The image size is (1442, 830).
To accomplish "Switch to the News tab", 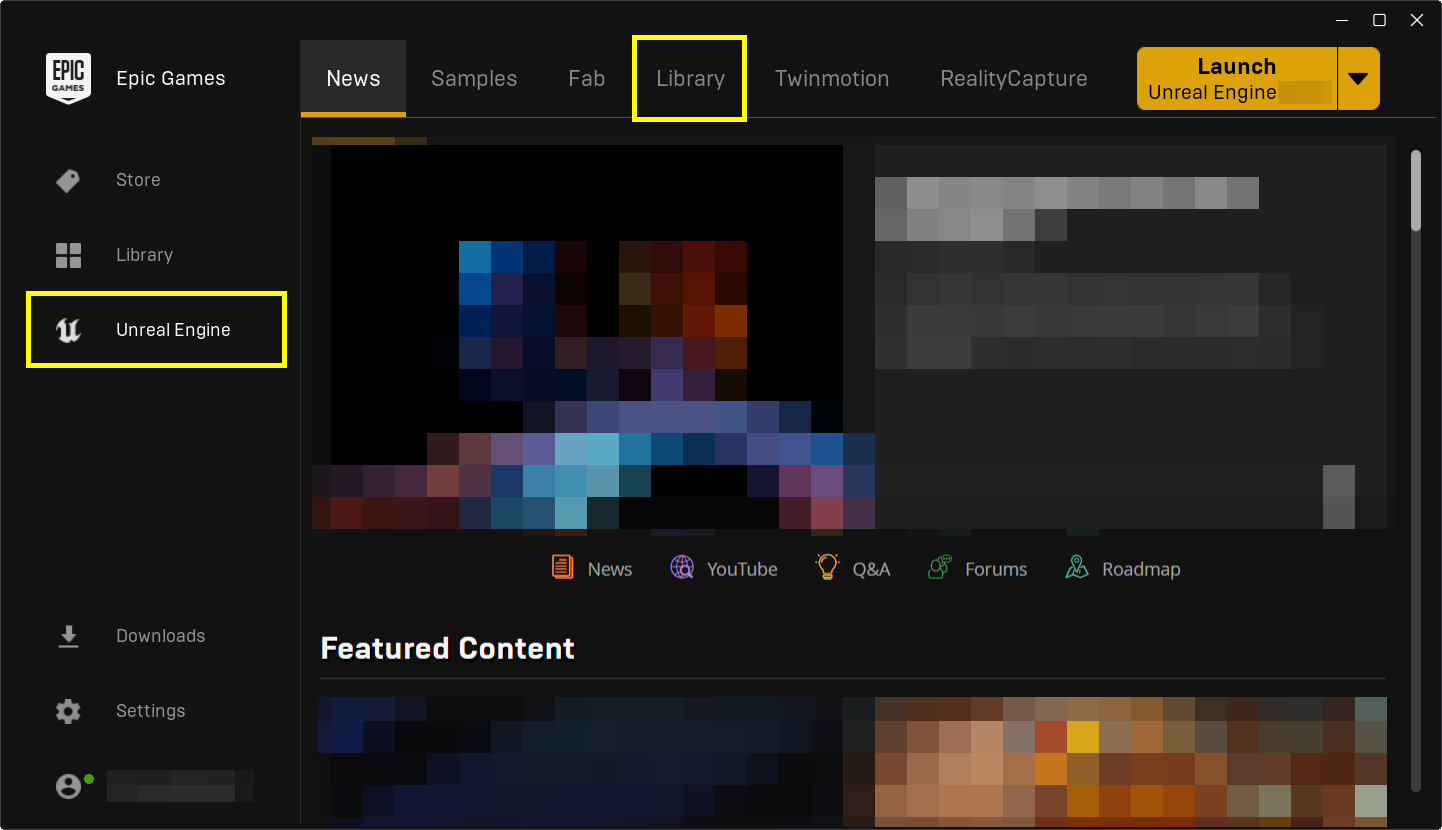I will (x=354, y=79).
